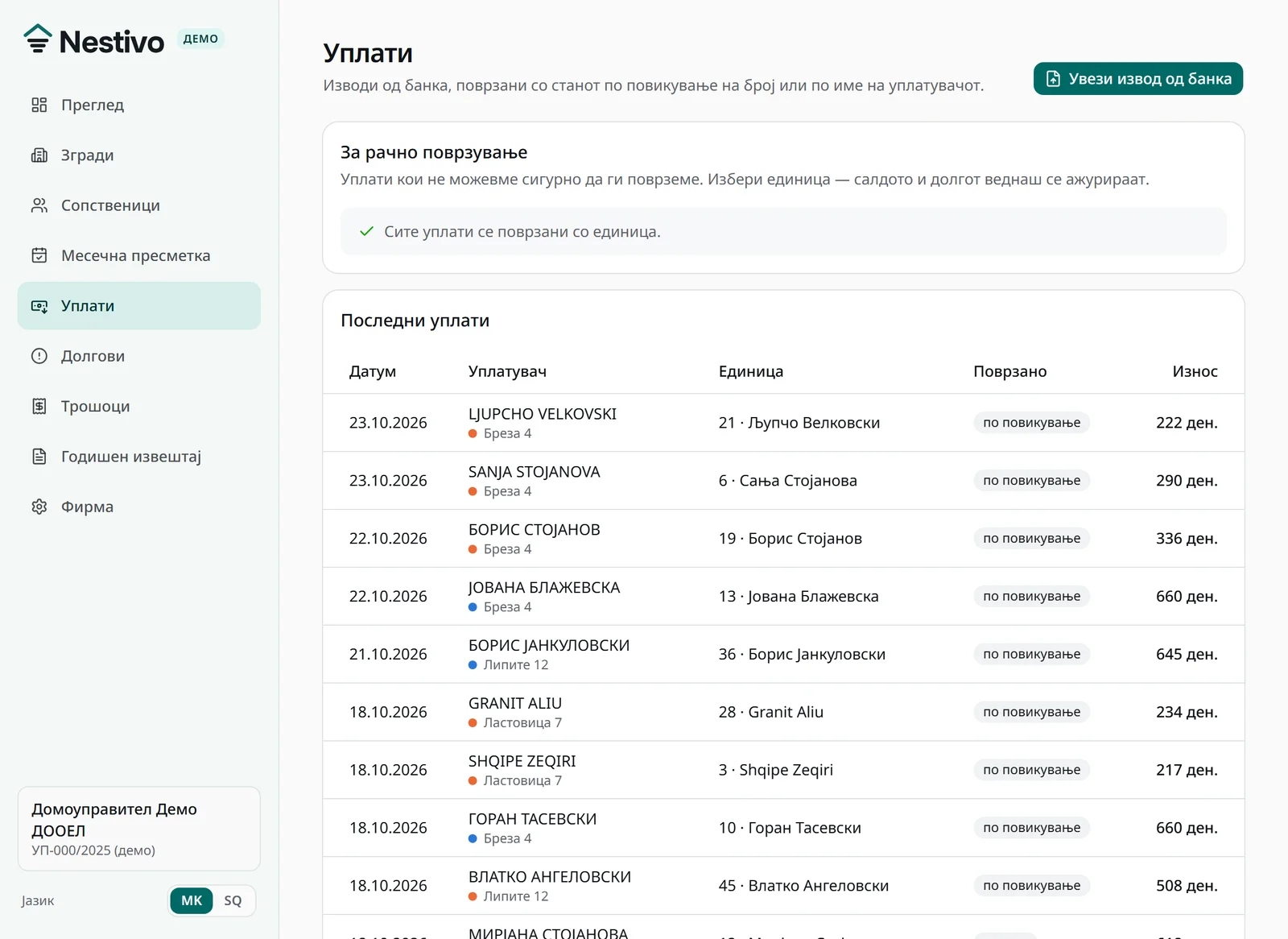Click the blue dot beside Бреза 4 under ГОРАН ТАСЕВСКИ
1288x939 pixels.
point(473,839)
